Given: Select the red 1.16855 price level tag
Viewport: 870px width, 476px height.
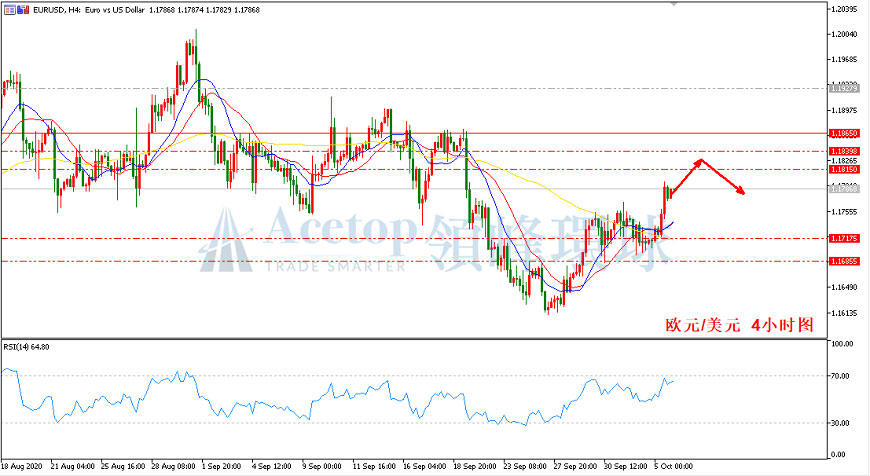Looking at the screenshot, I should 844,261.
